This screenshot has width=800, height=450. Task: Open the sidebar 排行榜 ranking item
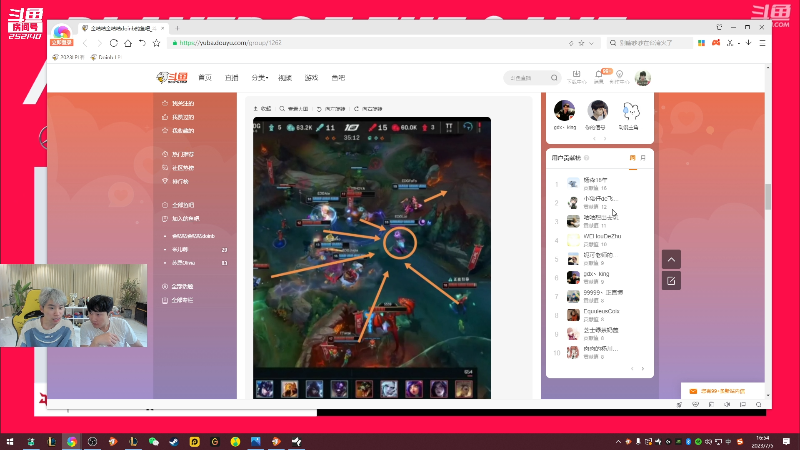pyautogui.click(x=176, y=182)
